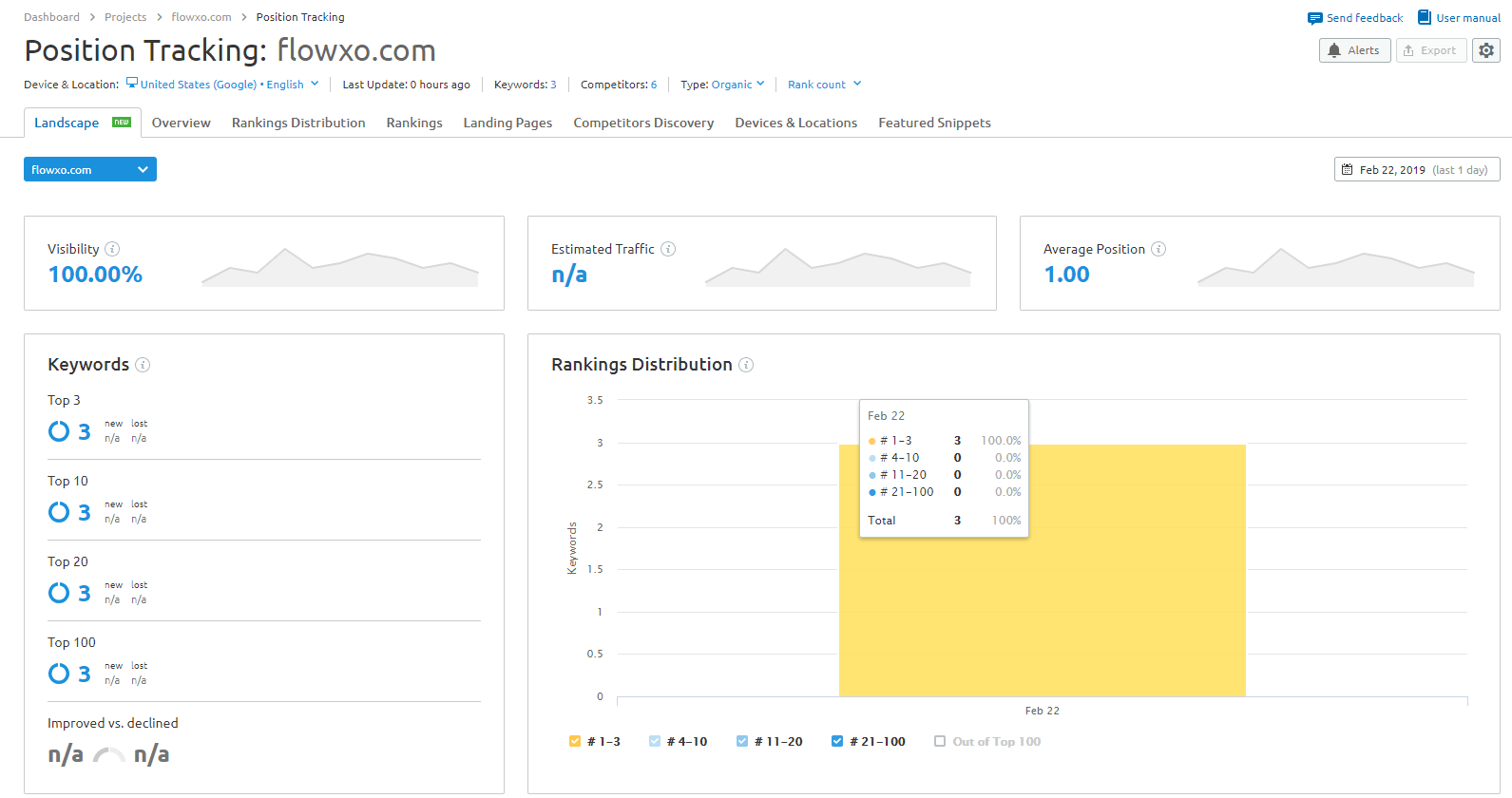The image size is (1512, 798).
Task: Click the Feb 22 x-axis label
Action: [x=1043, y=711]
